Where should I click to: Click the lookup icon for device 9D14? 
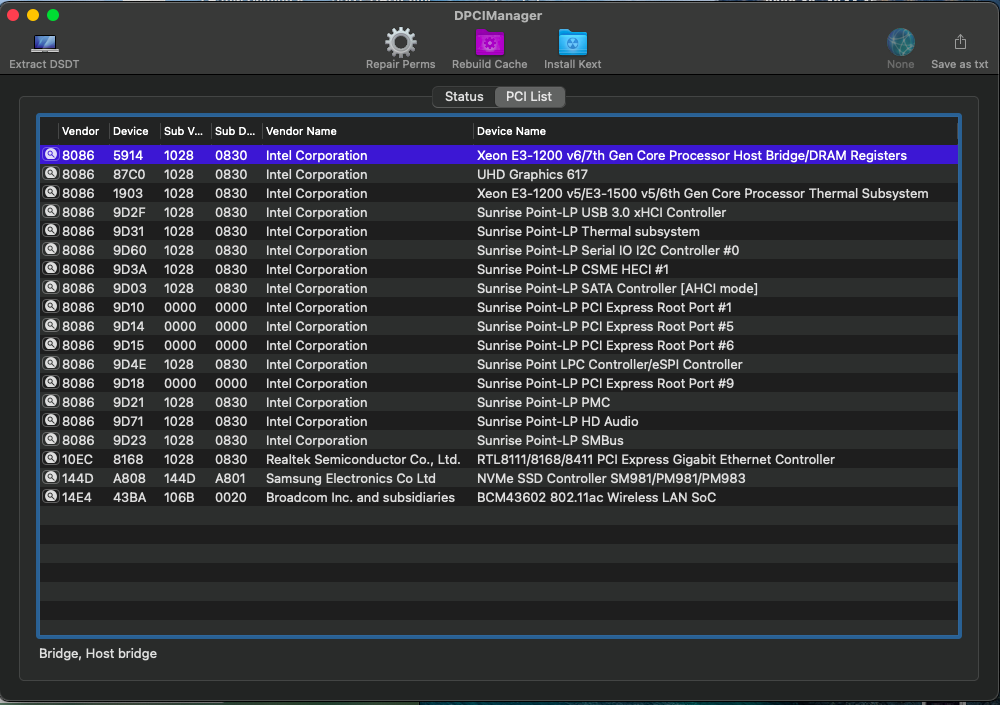click(x=50, y=325)
